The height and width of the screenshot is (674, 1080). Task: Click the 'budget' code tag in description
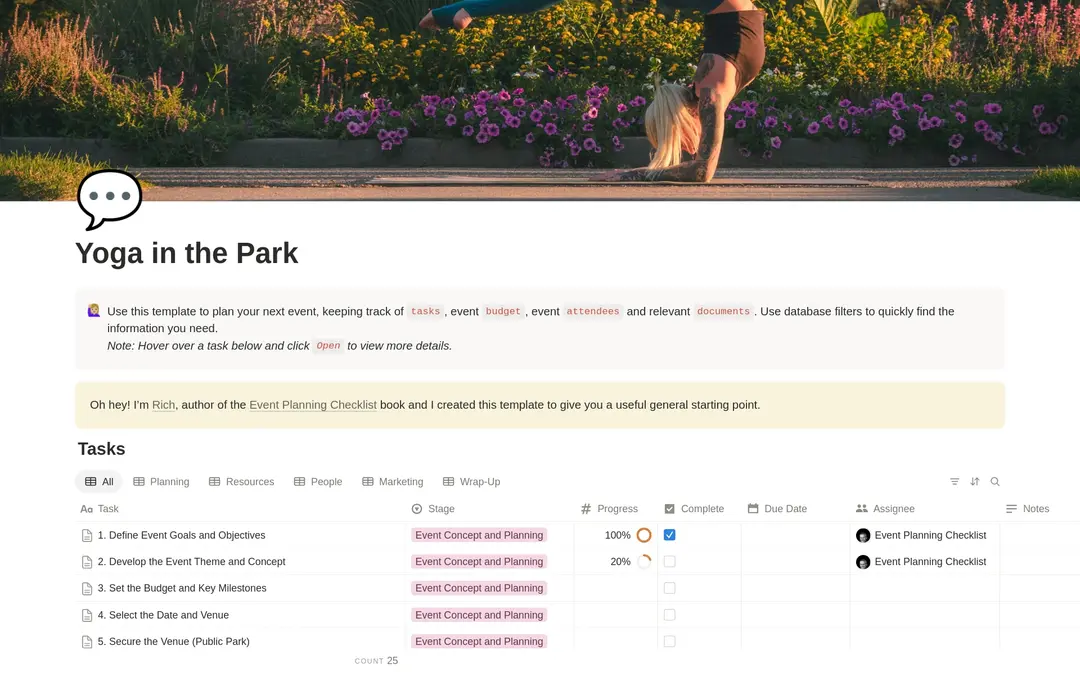tap(503, 311)
